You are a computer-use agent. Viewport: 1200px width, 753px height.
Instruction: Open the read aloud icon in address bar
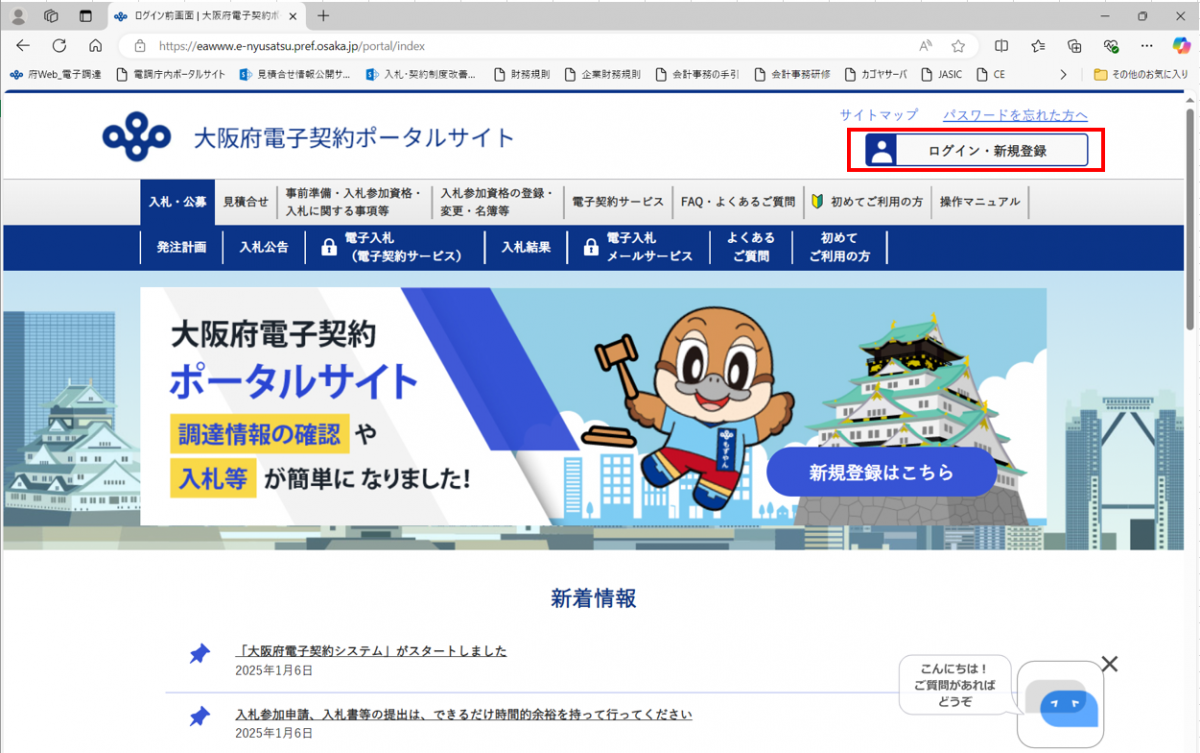tap(926, 46)
